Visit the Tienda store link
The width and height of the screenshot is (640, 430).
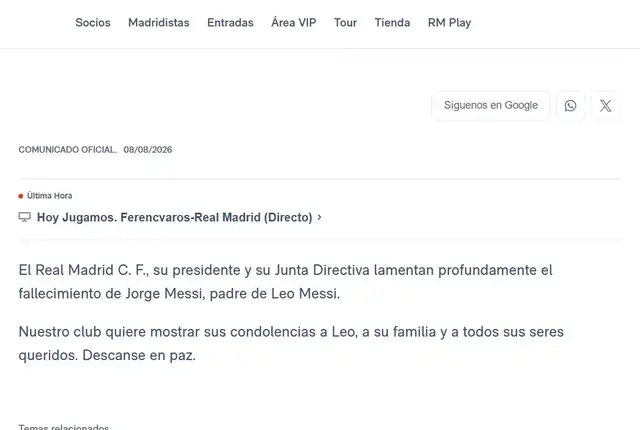click(392, 22)
